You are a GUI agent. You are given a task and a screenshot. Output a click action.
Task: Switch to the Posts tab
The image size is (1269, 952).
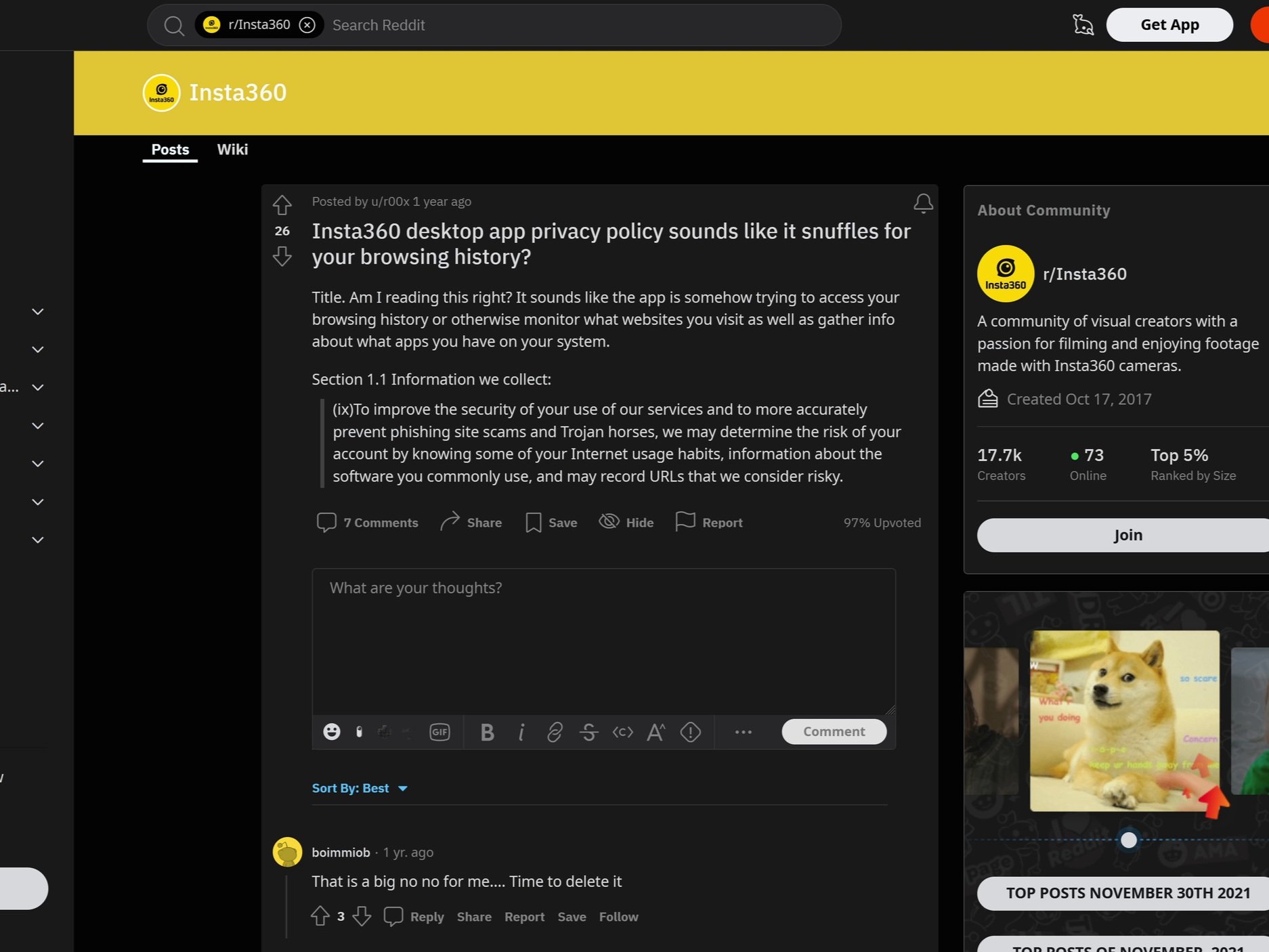coord(170,150)
